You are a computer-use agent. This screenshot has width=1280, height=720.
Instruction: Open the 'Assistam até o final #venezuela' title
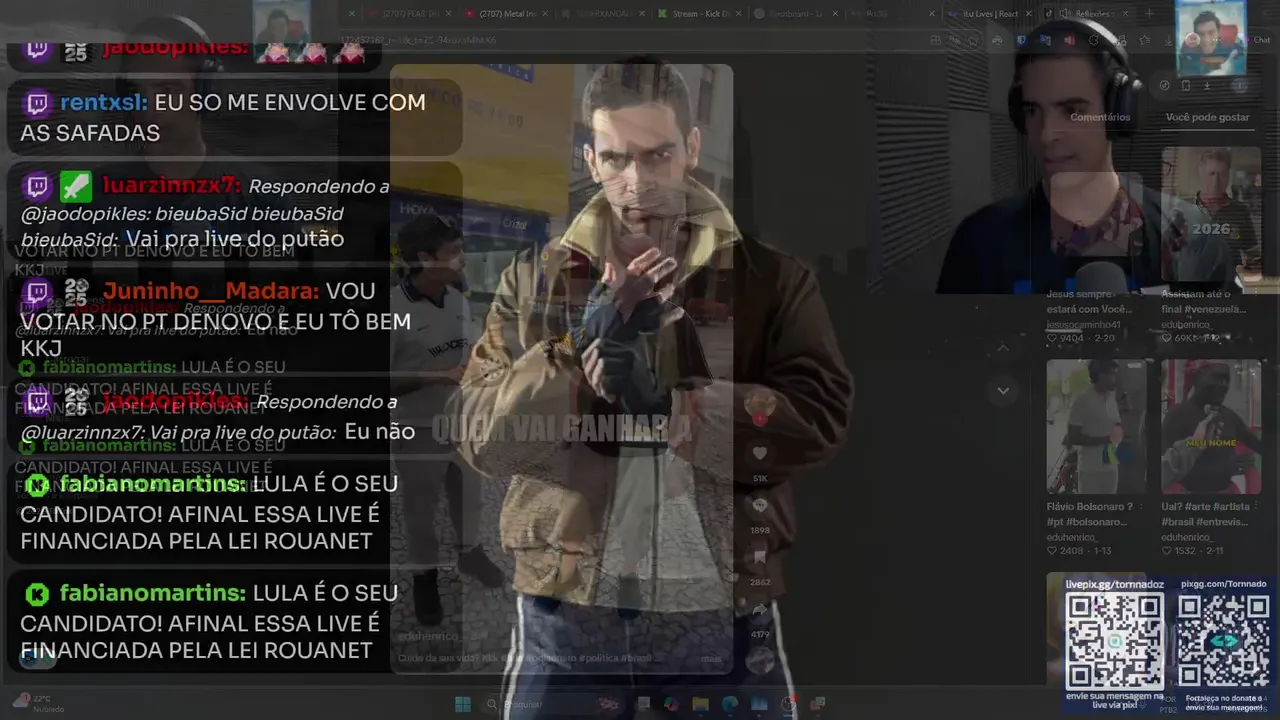(x=1204, y=302)
